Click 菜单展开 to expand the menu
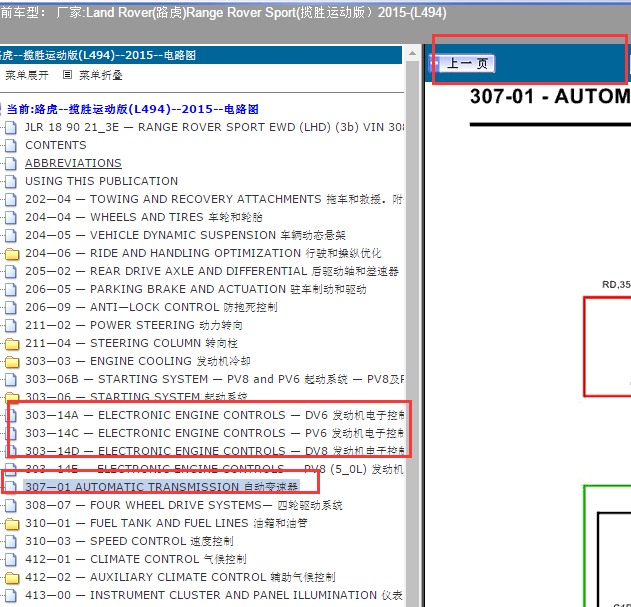Image resolution: width=631 pixels, height=607 pixels. click(27, 75)
